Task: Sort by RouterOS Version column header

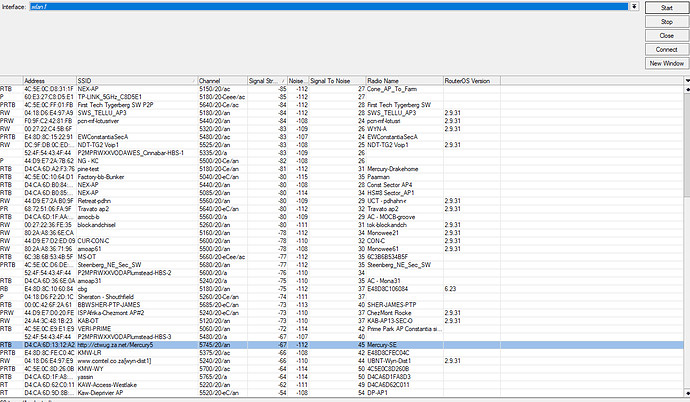Action: click(x=470, y=79)
